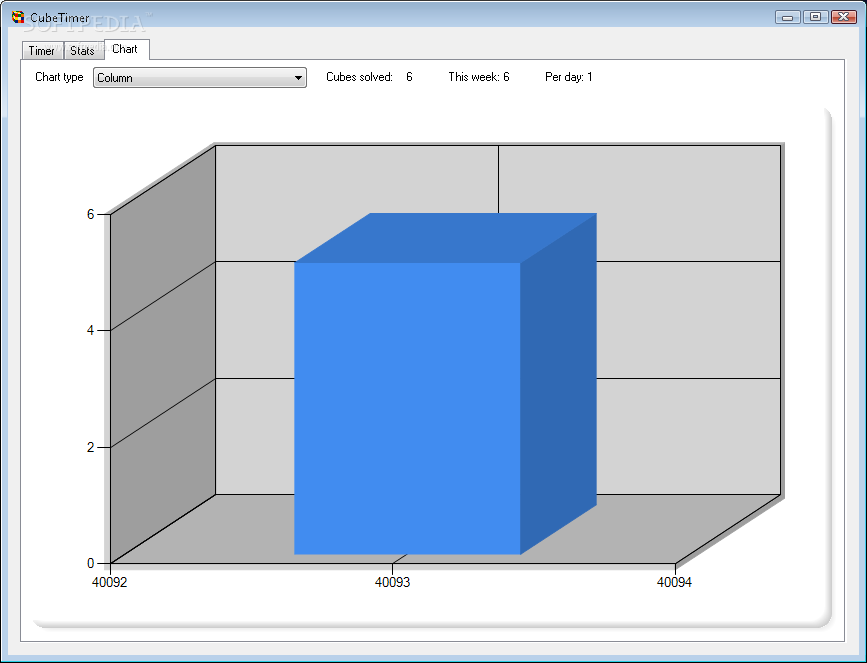
Task: Click the 40093 x-axis label
Action: click(x=393, y=582)
